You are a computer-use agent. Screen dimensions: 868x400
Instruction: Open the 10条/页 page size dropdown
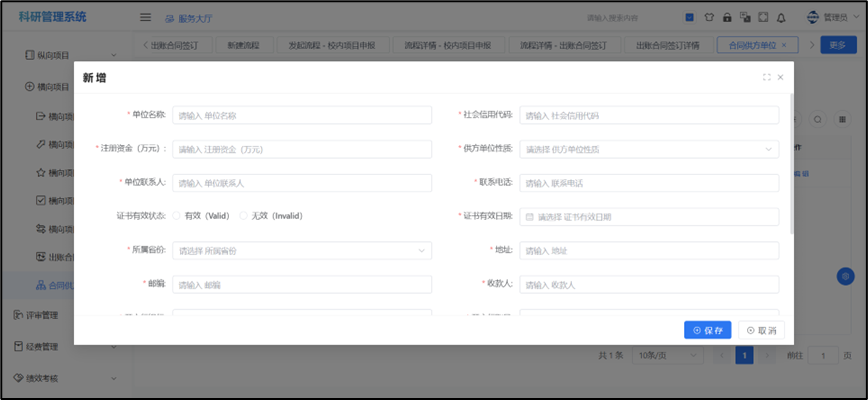tap(655, 355)
